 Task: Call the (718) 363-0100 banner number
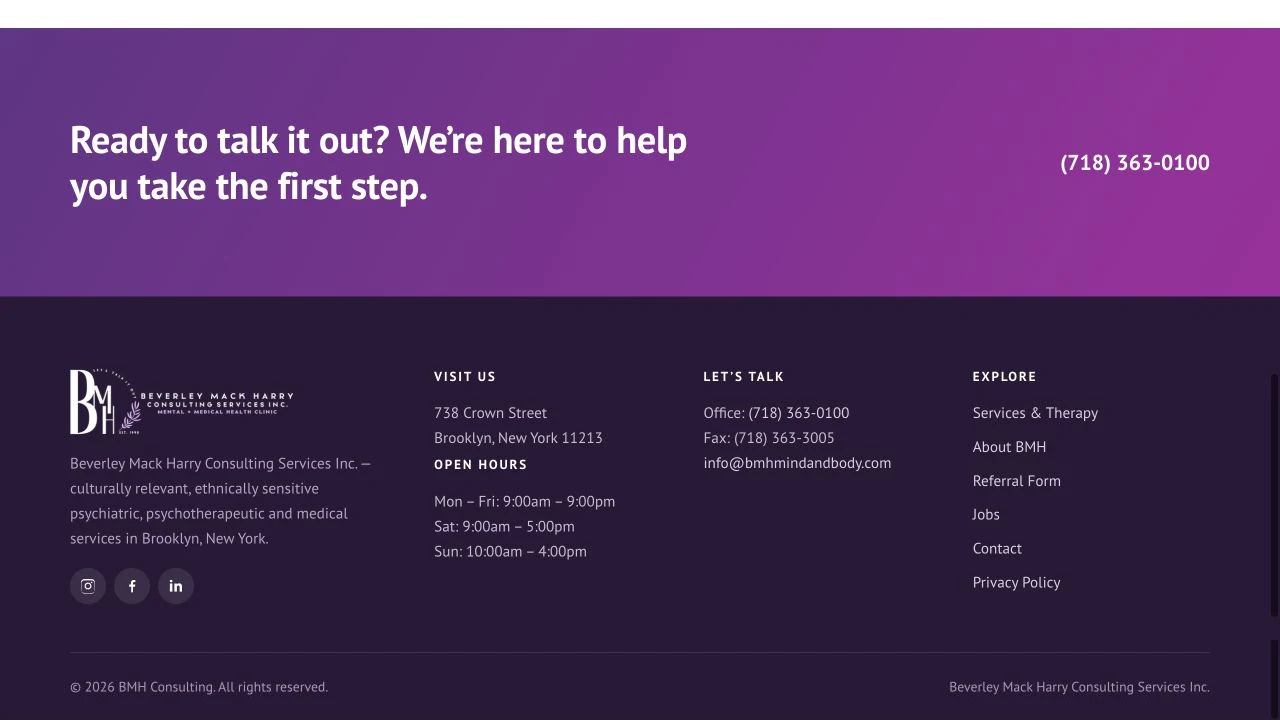(1135, 163)
